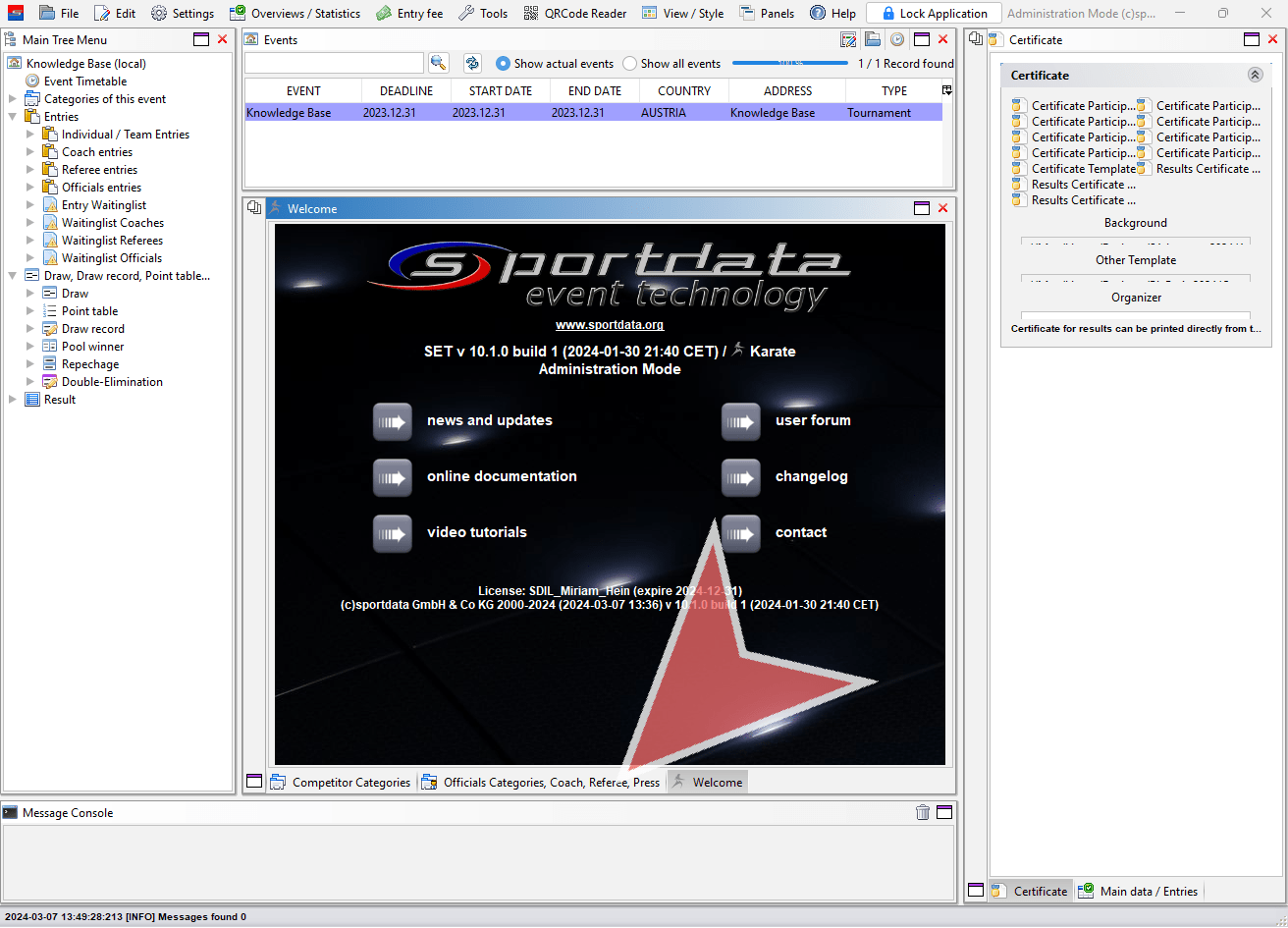Screen dimensions: 1288x928
Task: Open the Overviews / Statistics menu
Action: 295,13
